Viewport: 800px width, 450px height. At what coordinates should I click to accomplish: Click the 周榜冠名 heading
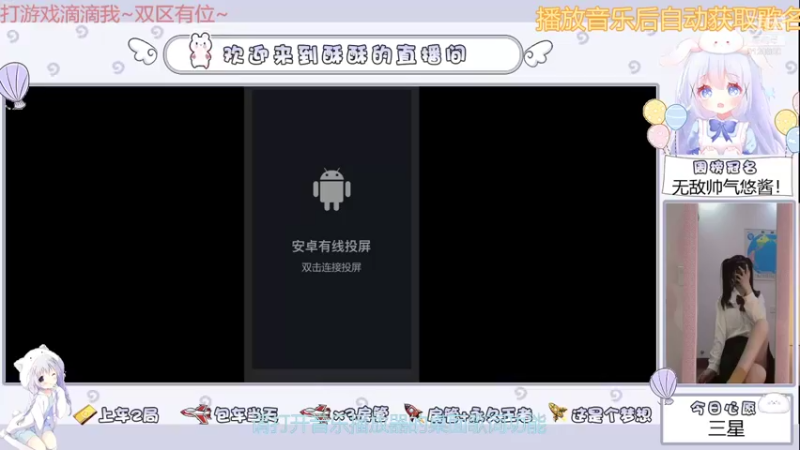click(725, 167)
